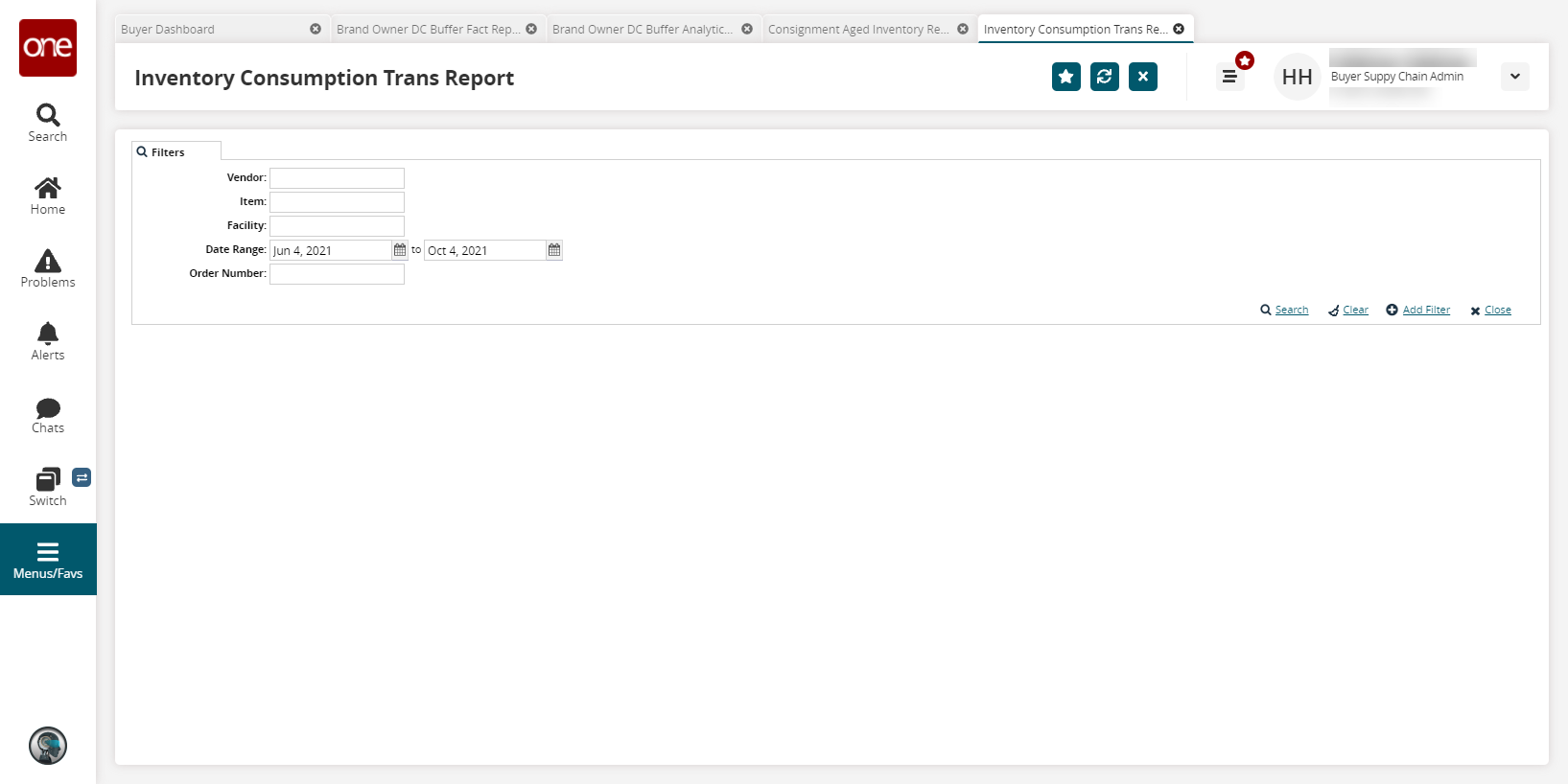Click the end date Oct 4, 2021 field

[x=485, y=250]
